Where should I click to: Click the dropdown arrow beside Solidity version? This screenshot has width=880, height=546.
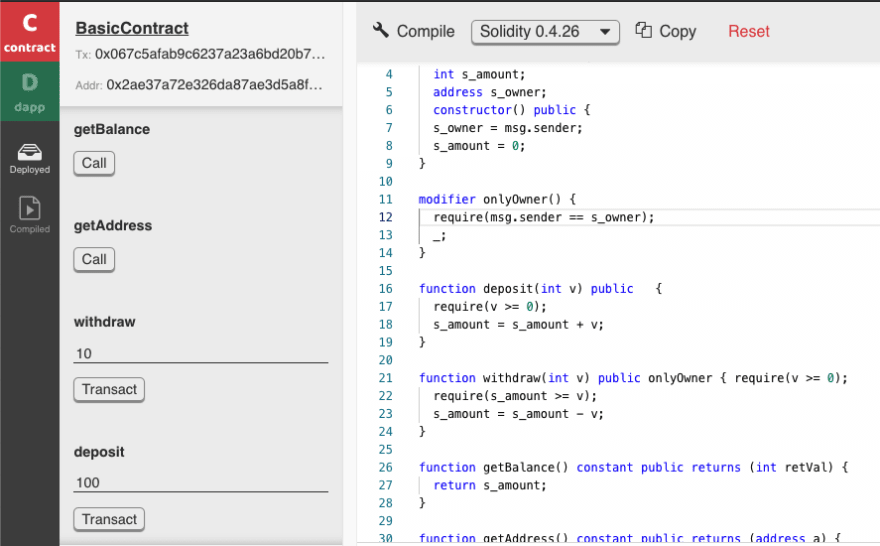605,32
